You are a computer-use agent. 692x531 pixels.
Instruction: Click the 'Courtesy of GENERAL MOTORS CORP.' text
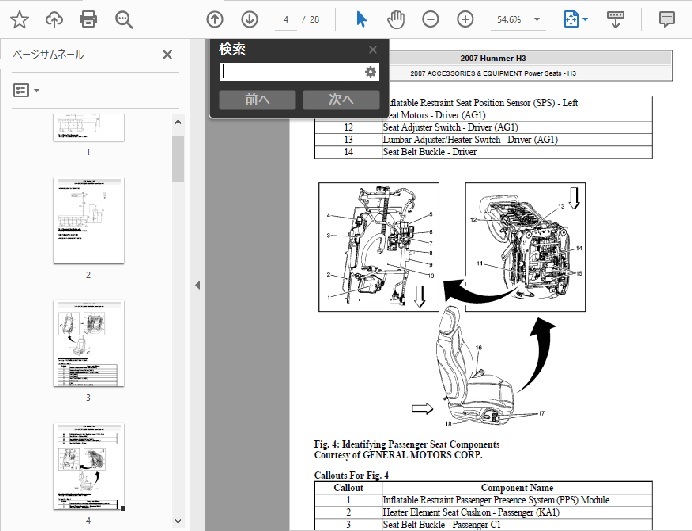pyautogui.click(x=398, y=455)
